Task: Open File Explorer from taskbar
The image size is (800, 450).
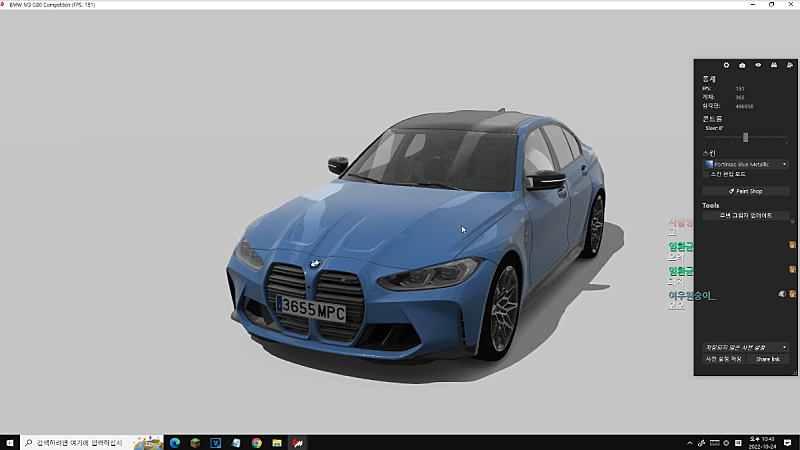Action: [277, 443]
